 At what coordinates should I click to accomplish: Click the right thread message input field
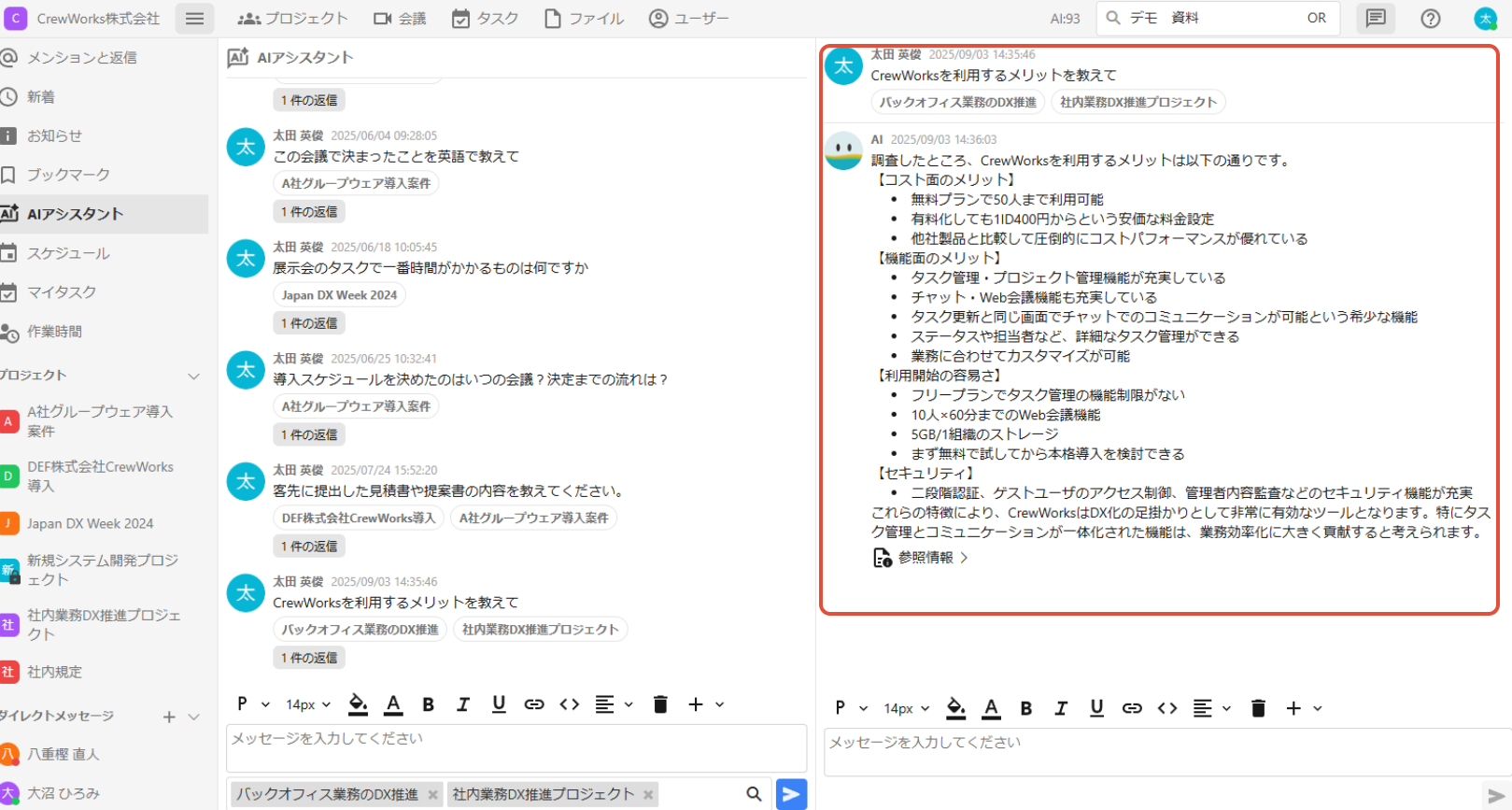click(x=1167, y=752)
